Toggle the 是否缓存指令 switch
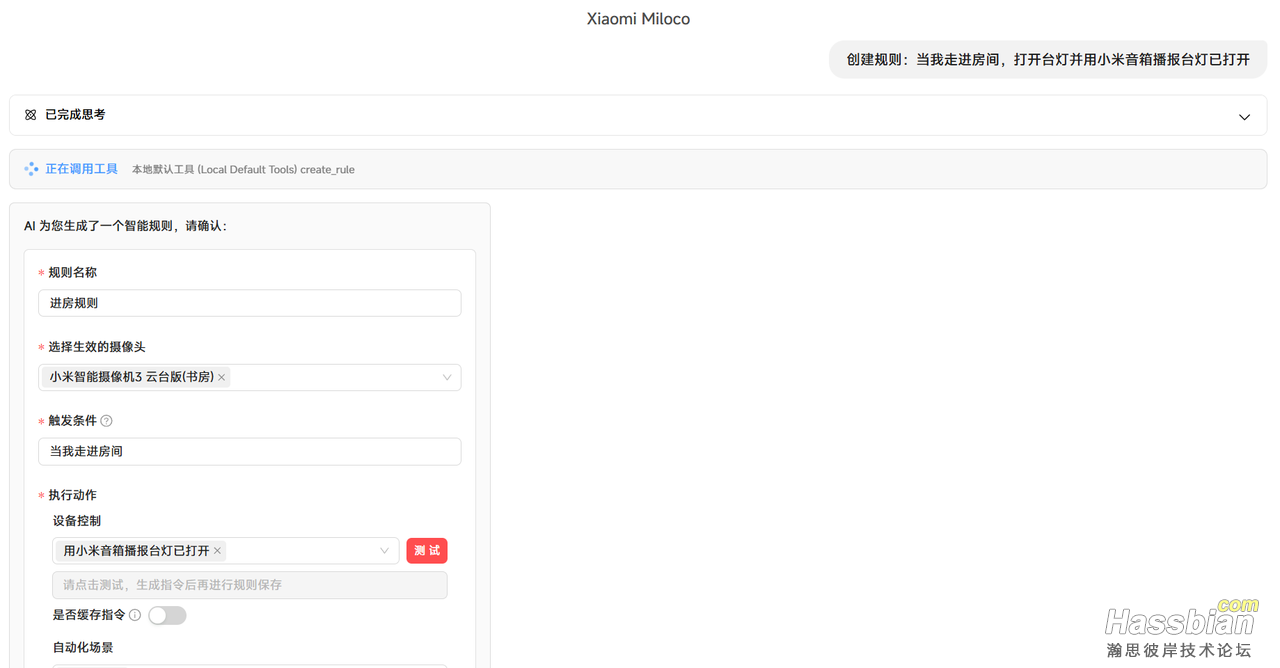 [167, 615]
